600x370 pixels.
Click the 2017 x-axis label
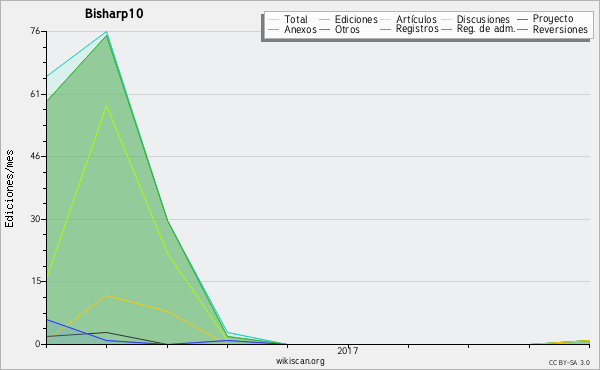[348, 350]
